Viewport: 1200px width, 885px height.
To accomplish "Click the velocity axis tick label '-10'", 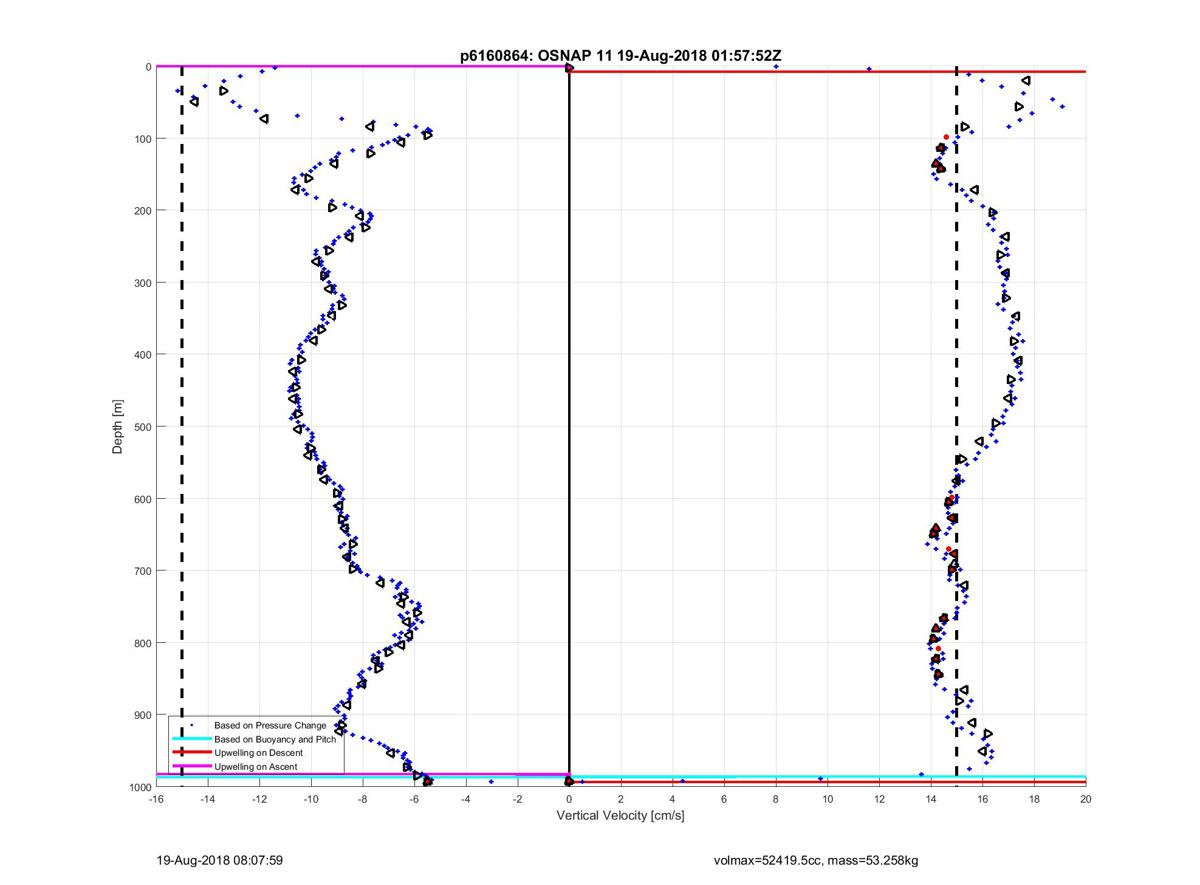I will pyautogui.click(x=310, y=799).
